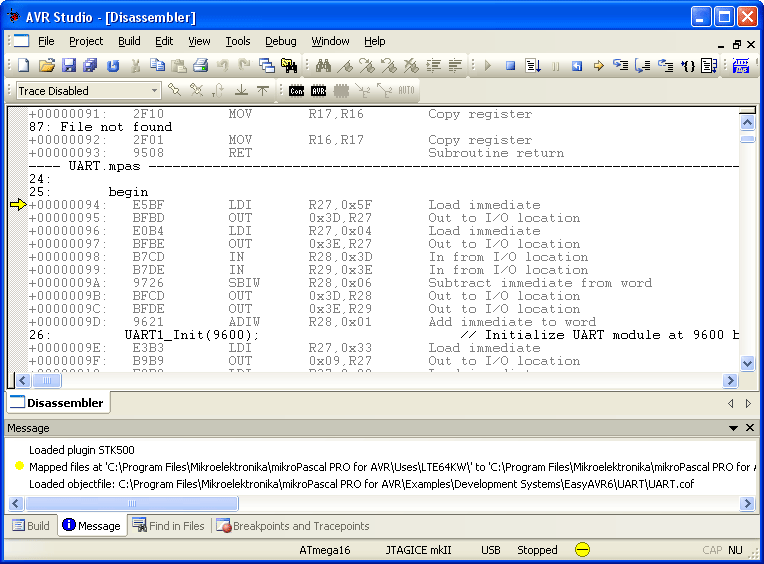The width and height of the screenshot is (764, 564).
Task: Click disassembler horizontal scroll right arrow
Action: [x=730, y=380]
